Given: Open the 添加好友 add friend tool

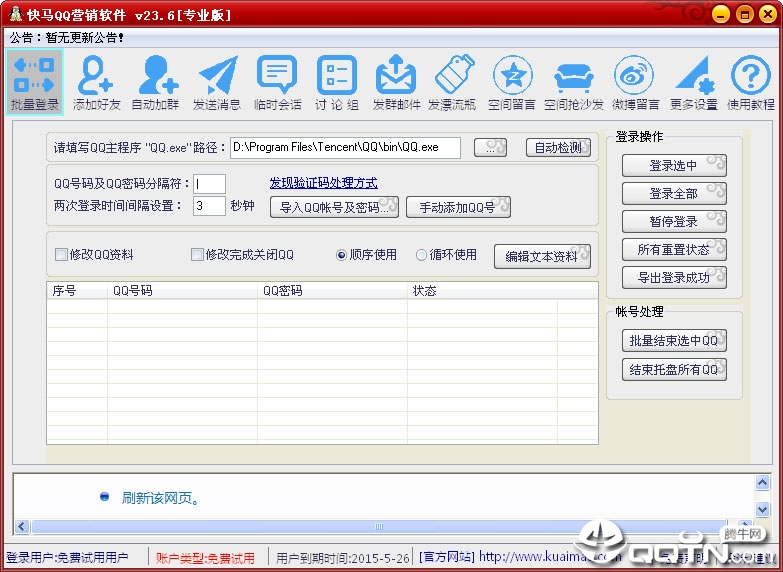Looking at the screenshot, I should coord(96,82).
